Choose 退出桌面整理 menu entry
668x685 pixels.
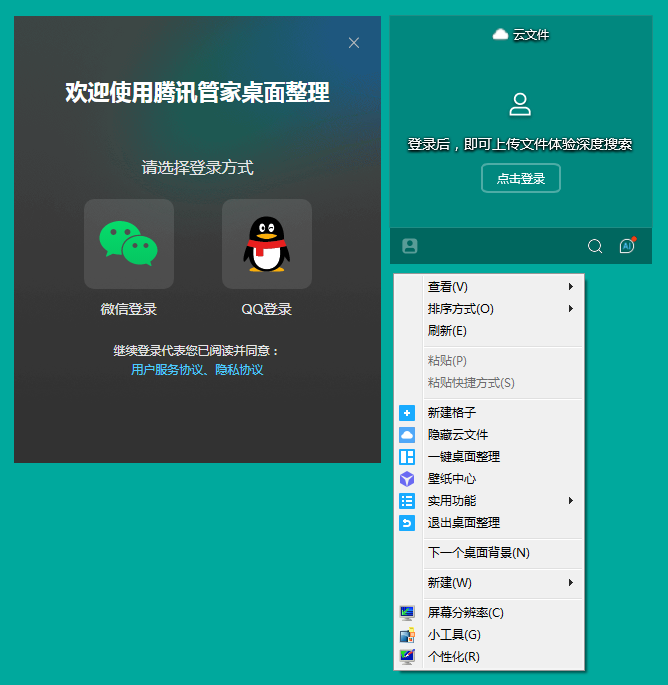[464, 523]
